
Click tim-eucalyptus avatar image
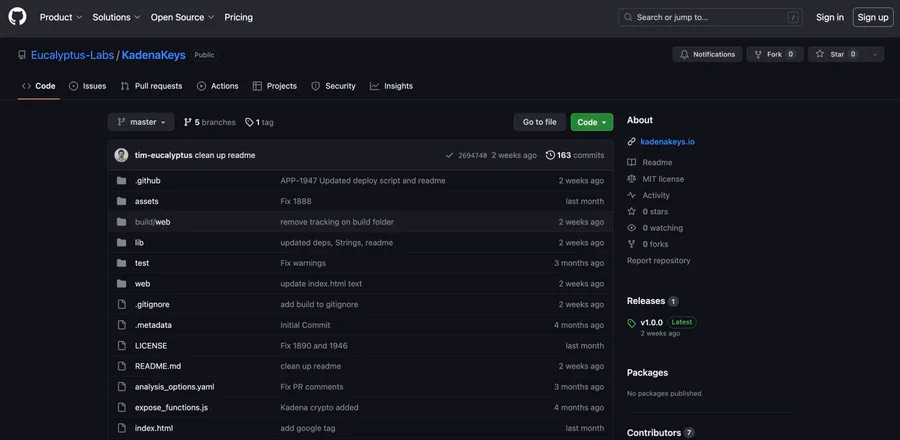click(121, 155)
